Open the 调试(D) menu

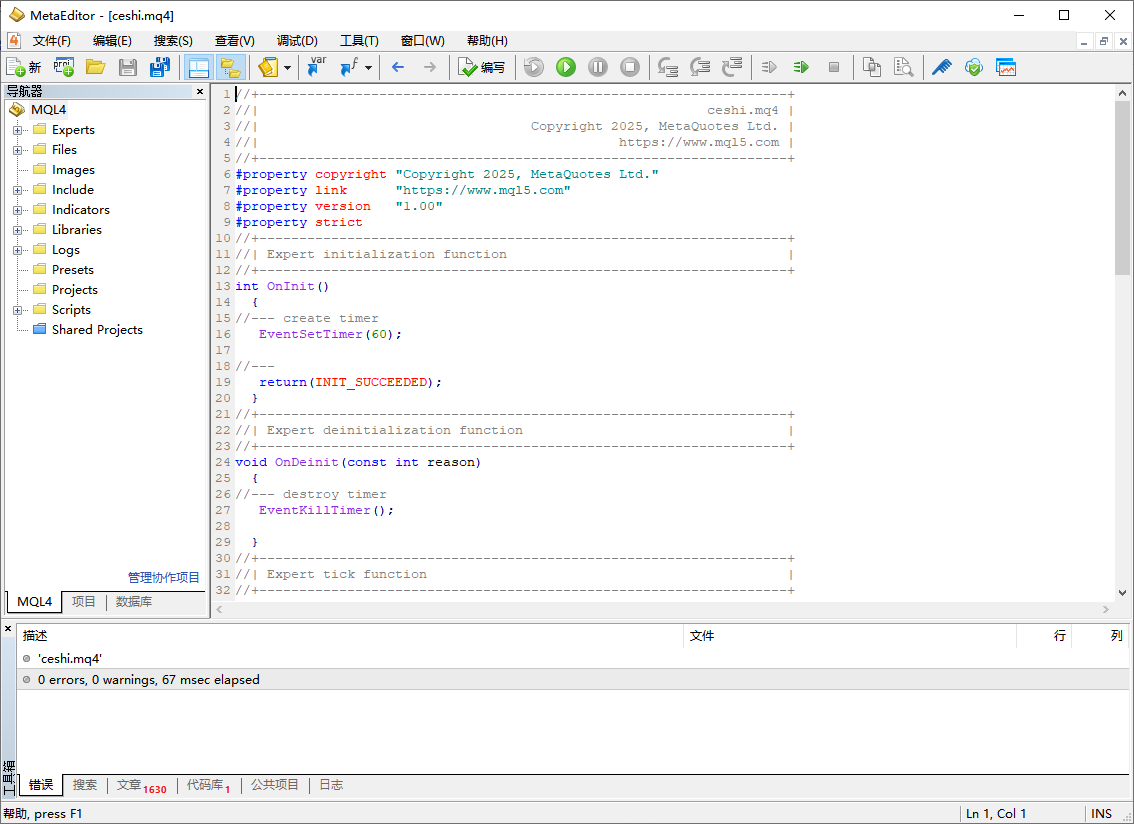pos(297,41)
